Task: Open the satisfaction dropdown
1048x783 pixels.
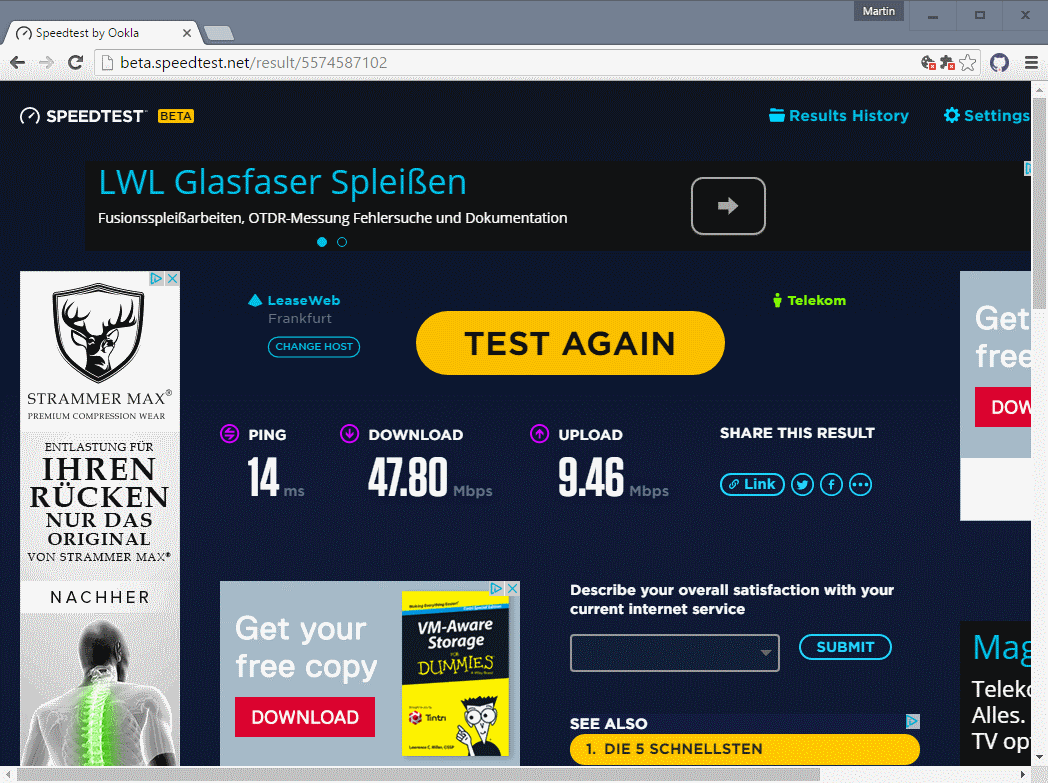Action: 674,653
